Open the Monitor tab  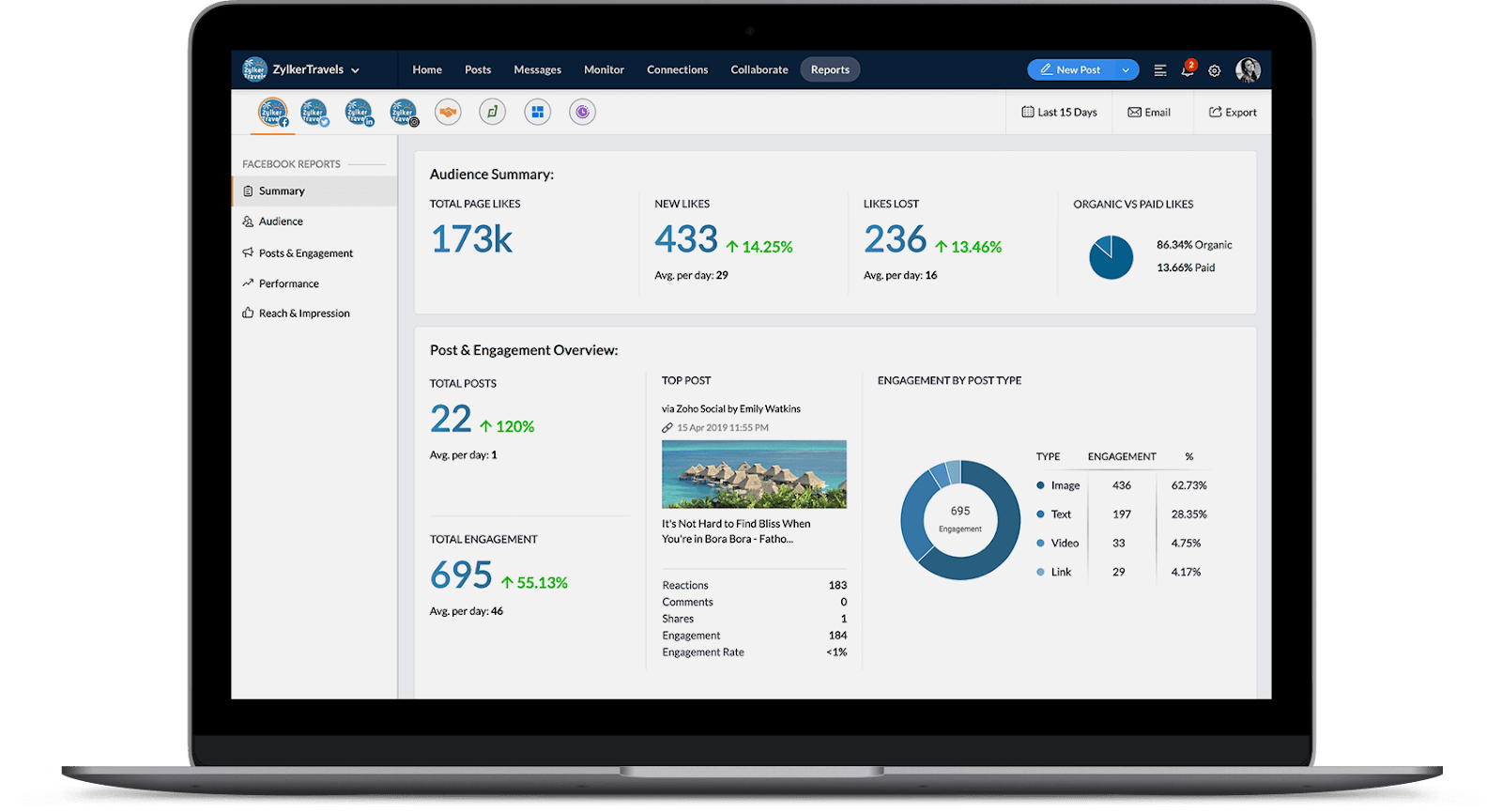tap(604, 69)
